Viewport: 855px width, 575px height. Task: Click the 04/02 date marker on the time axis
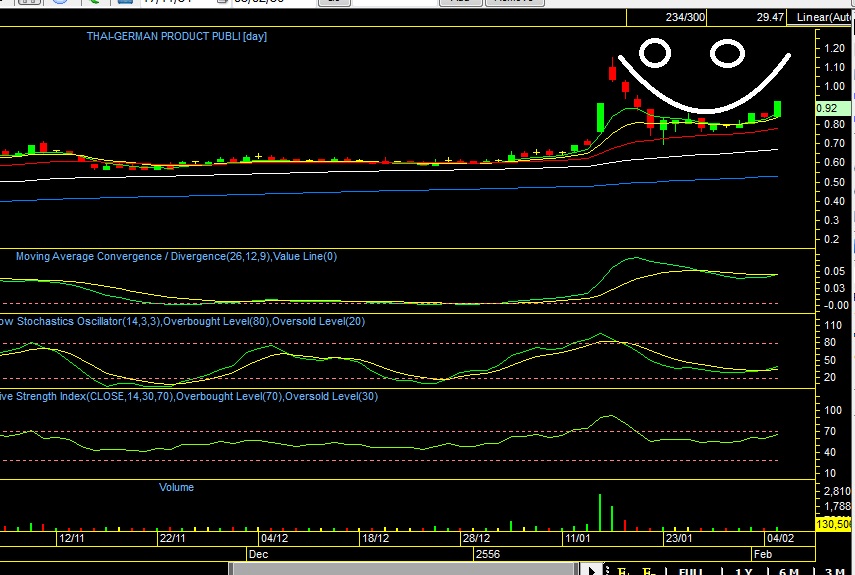[x=780, y=538]
